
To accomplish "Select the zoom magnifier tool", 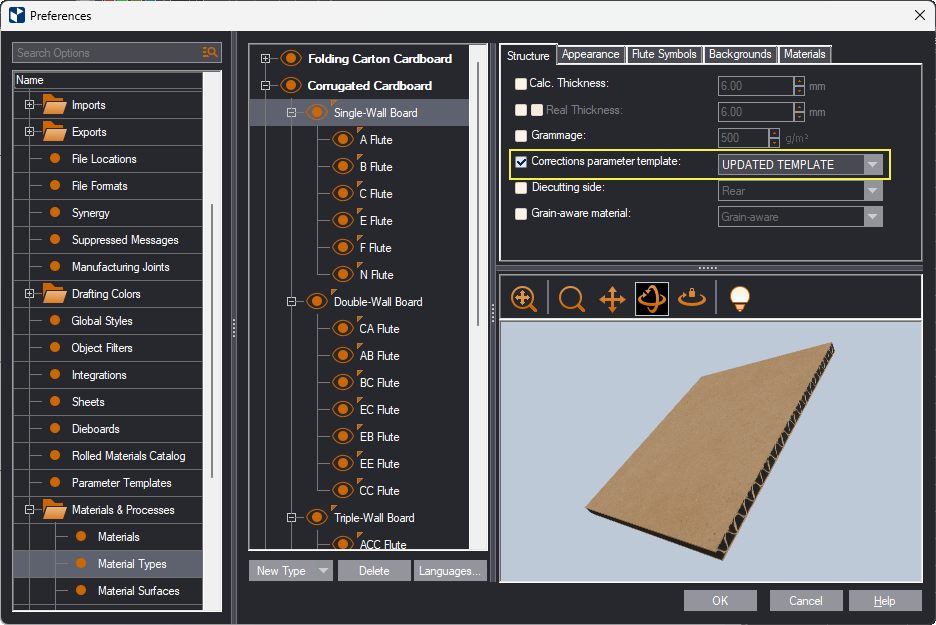I will (572, 298).
